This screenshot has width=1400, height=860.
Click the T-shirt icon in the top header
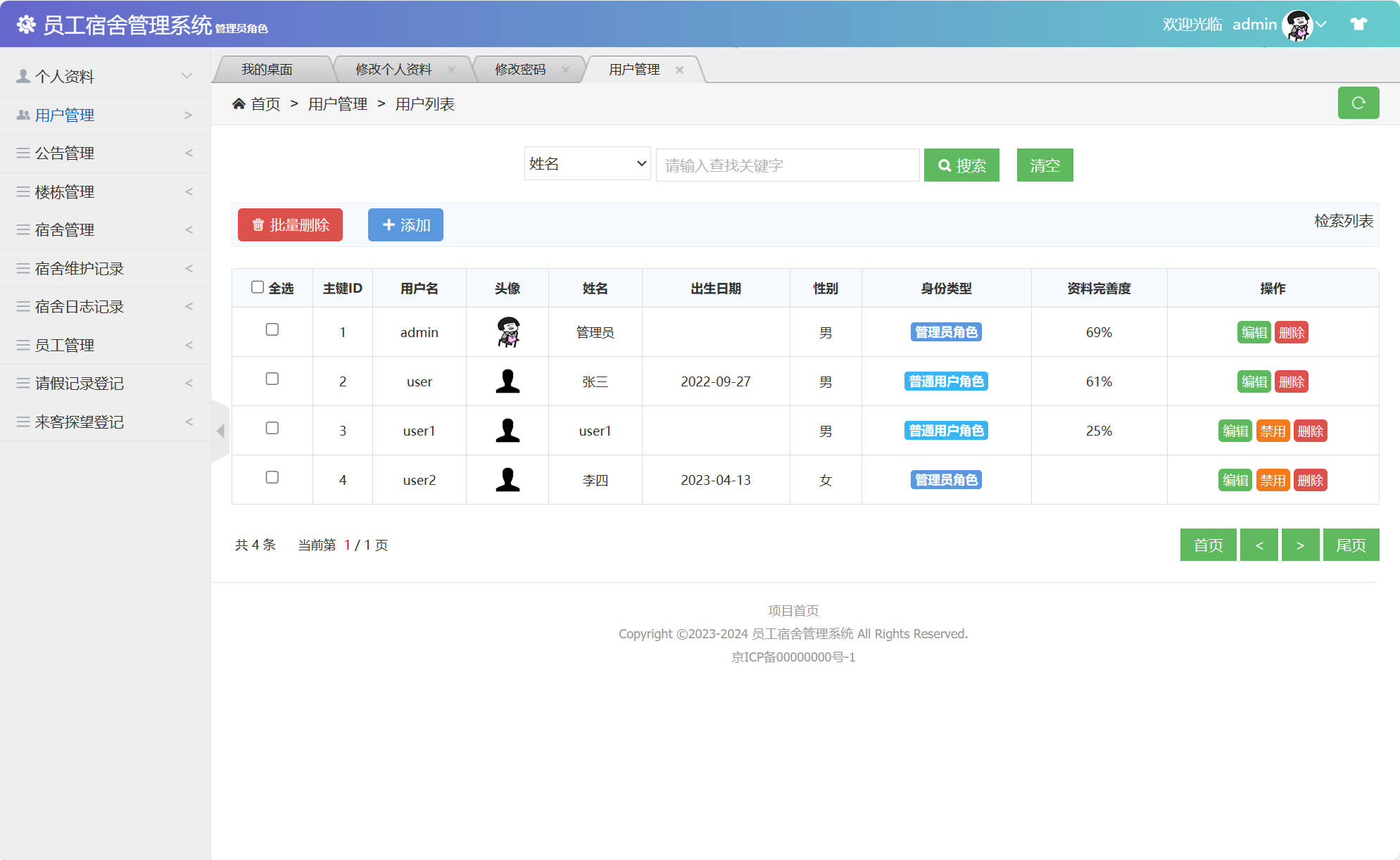coord(1357,23)
